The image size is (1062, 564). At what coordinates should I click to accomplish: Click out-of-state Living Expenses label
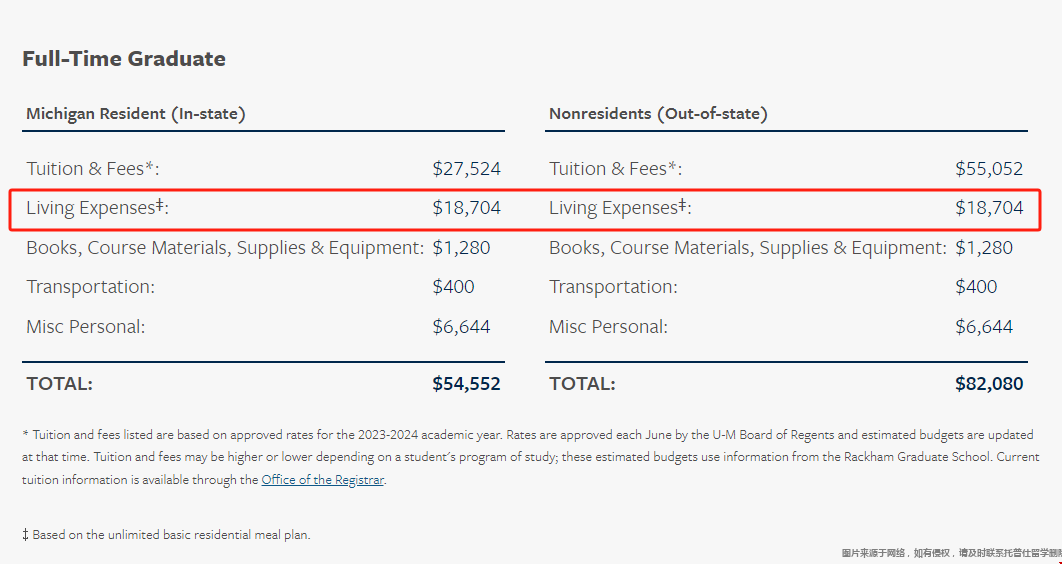point(620,208)
